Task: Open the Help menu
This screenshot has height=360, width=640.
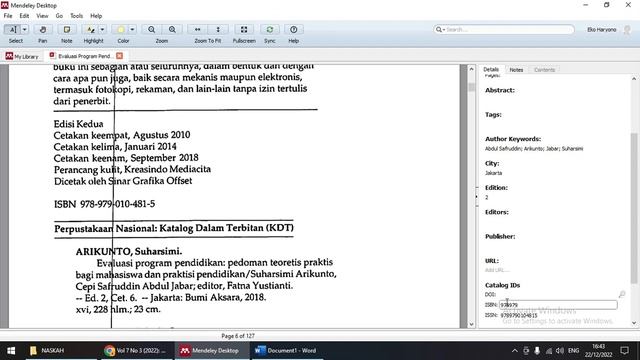Action: (x=96, y=16)
